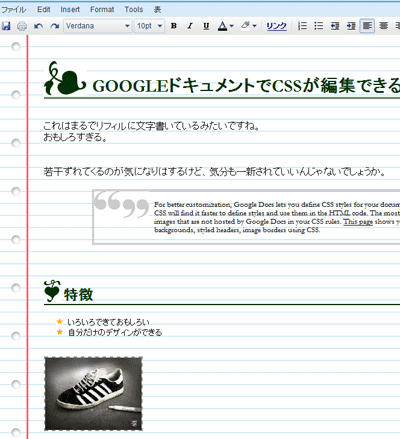
Task: Insert a numbered list
Action: click(x=302, y=26)
